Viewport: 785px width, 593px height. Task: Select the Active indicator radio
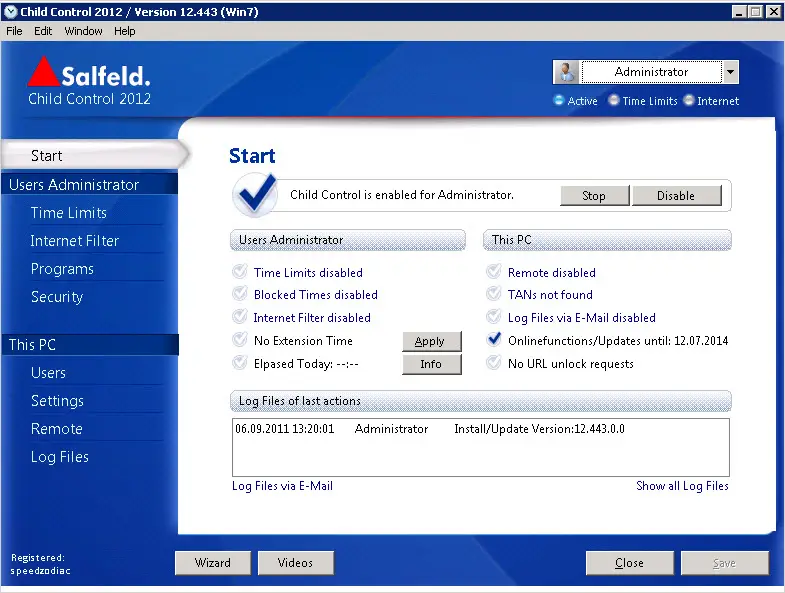click(x=559, y=100)
